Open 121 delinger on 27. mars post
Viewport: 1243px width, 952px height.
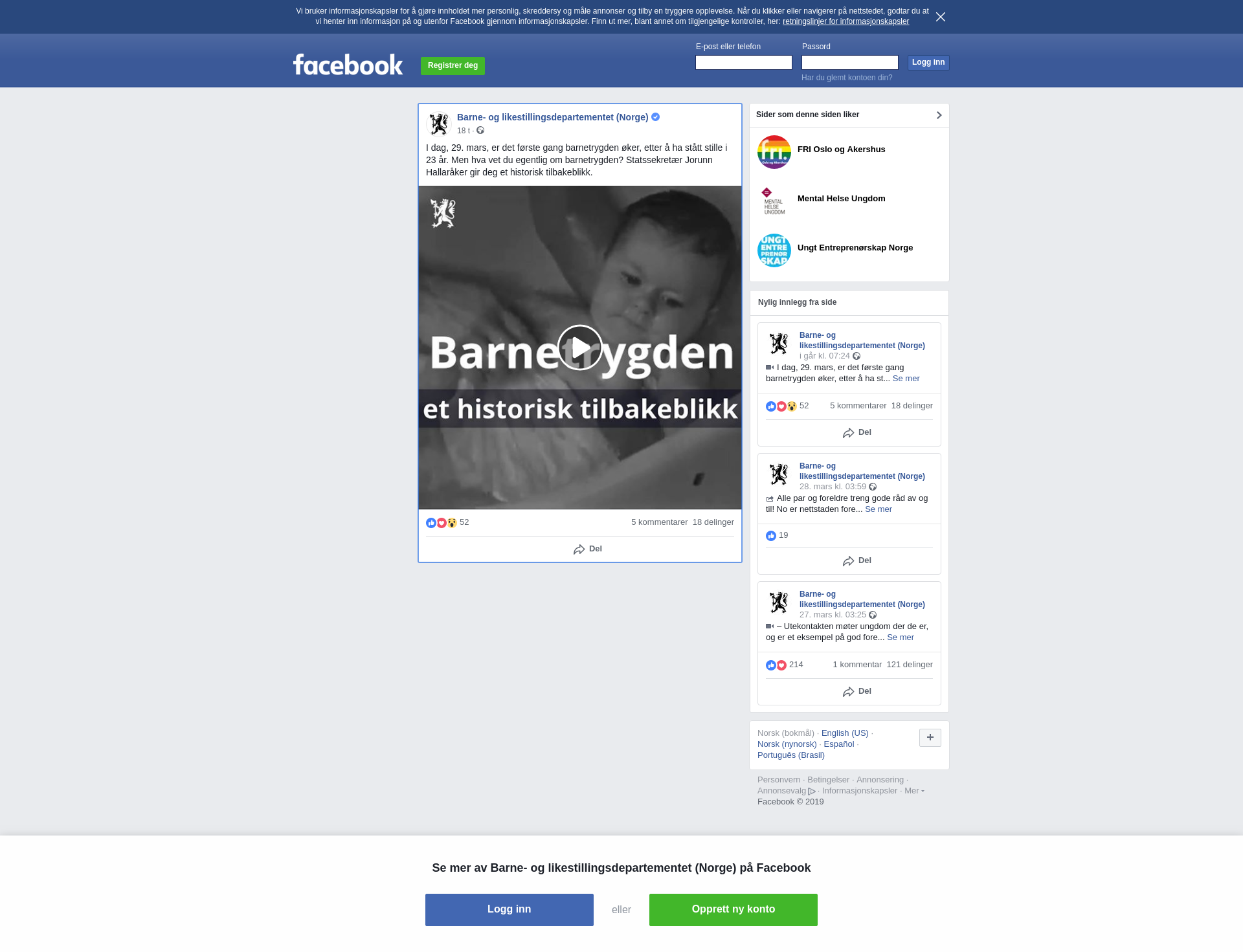pos(910,665)
